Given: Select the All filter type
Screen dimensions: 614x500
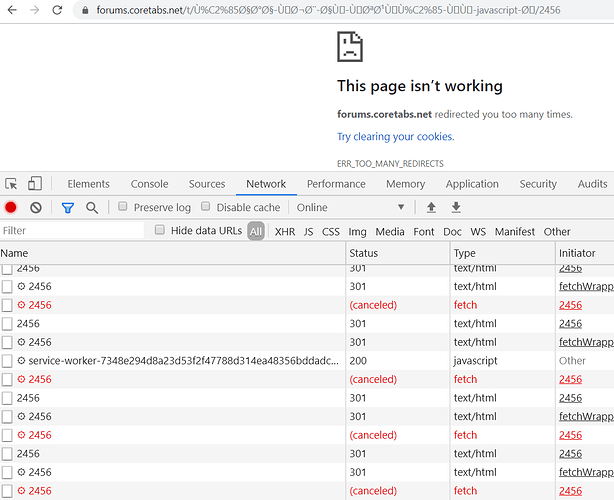Looking at the screenshot, I should pos(256,231).
